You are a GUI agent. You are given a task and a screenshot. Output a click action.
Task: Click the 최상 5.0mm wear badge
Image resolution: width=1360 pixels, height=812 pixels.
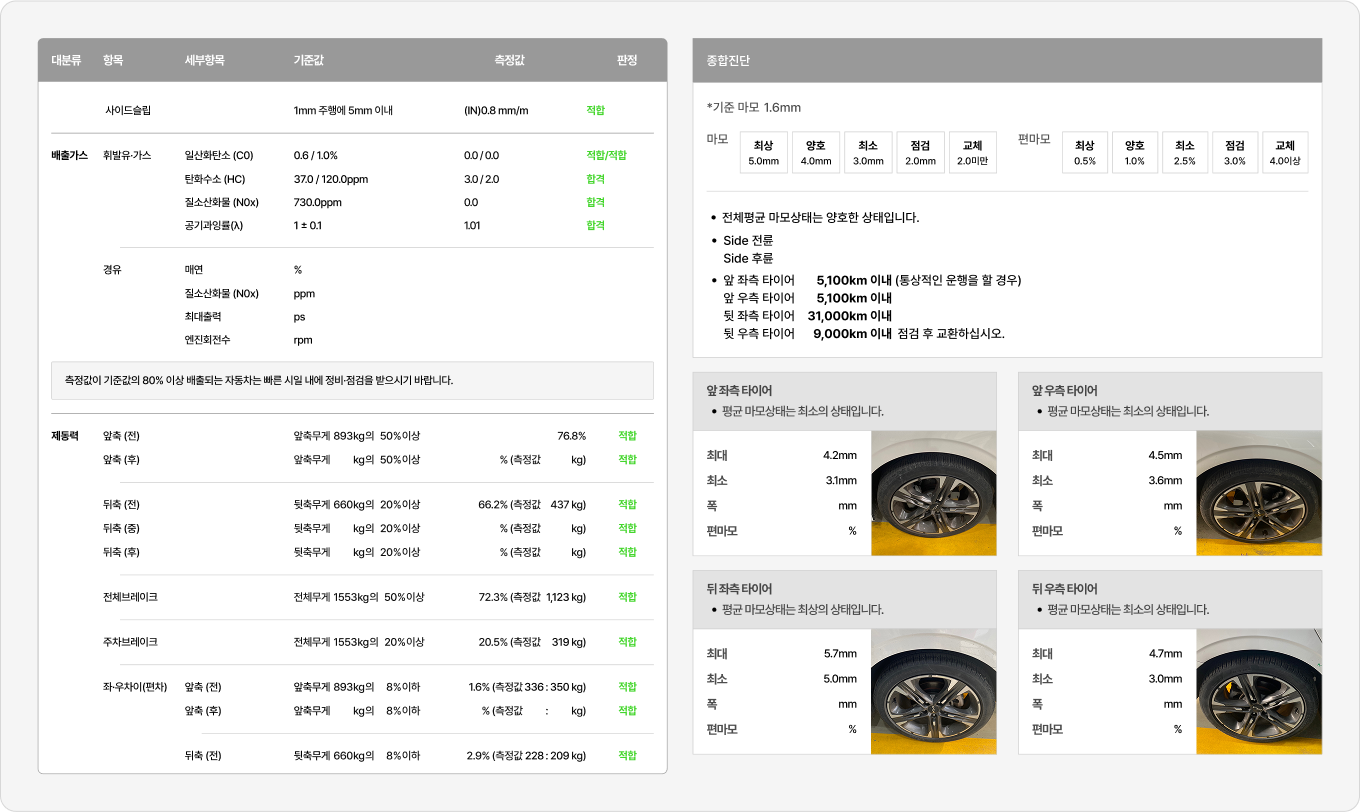coord(763,153)
